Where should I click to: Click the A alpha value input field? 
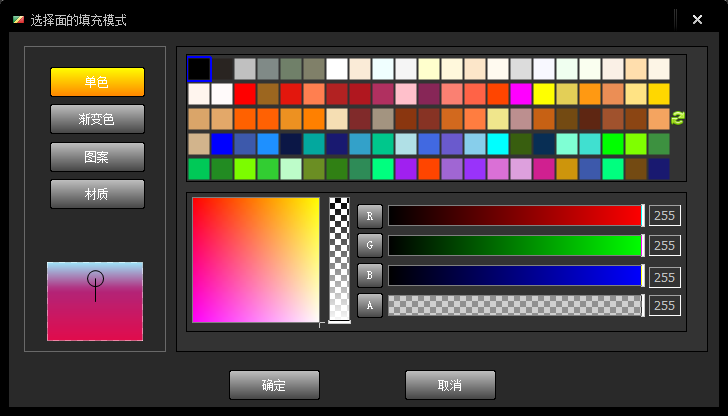[664, 306]
